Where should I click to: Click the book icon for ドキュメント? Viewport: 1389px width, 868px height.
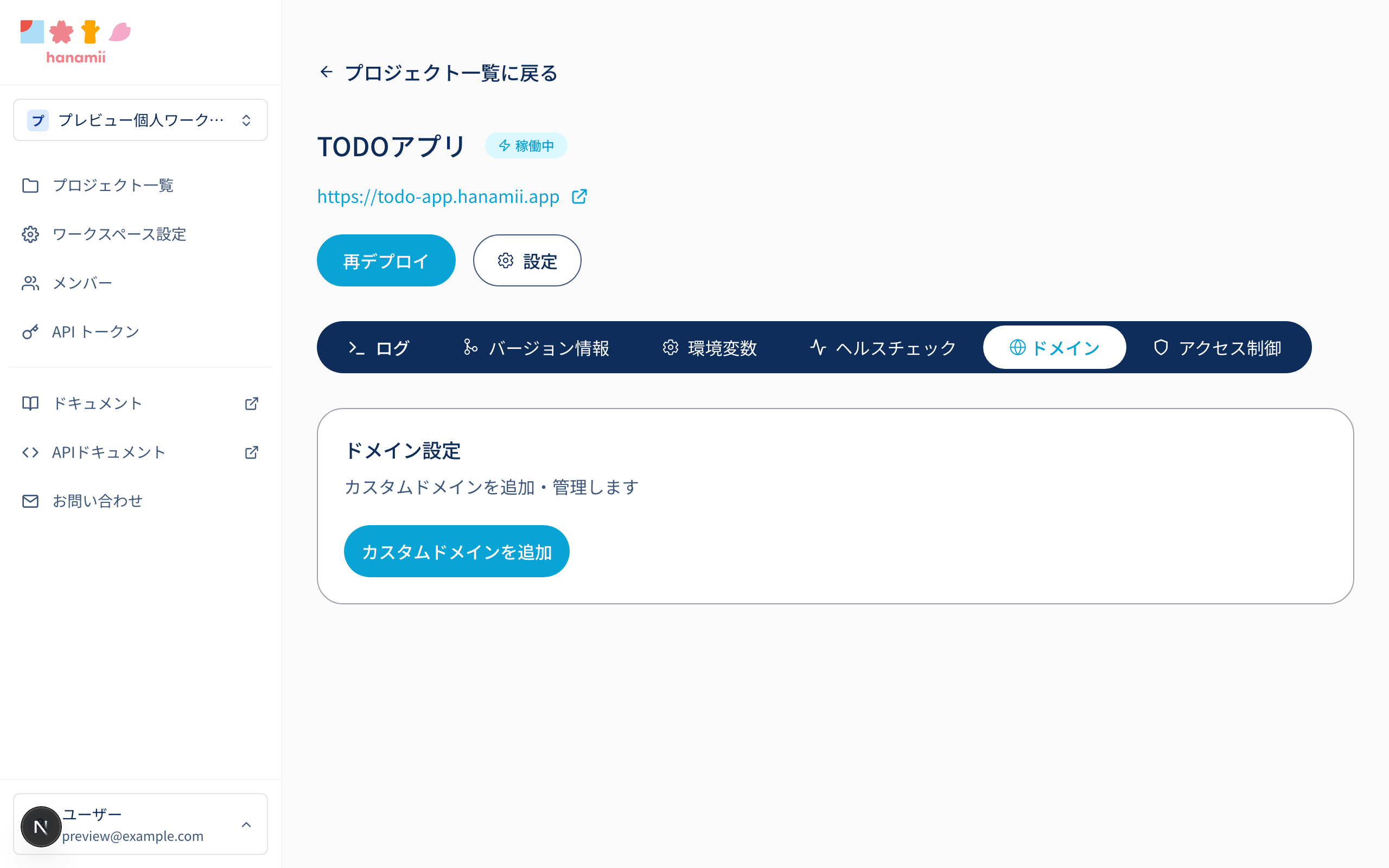click(30, 404)
